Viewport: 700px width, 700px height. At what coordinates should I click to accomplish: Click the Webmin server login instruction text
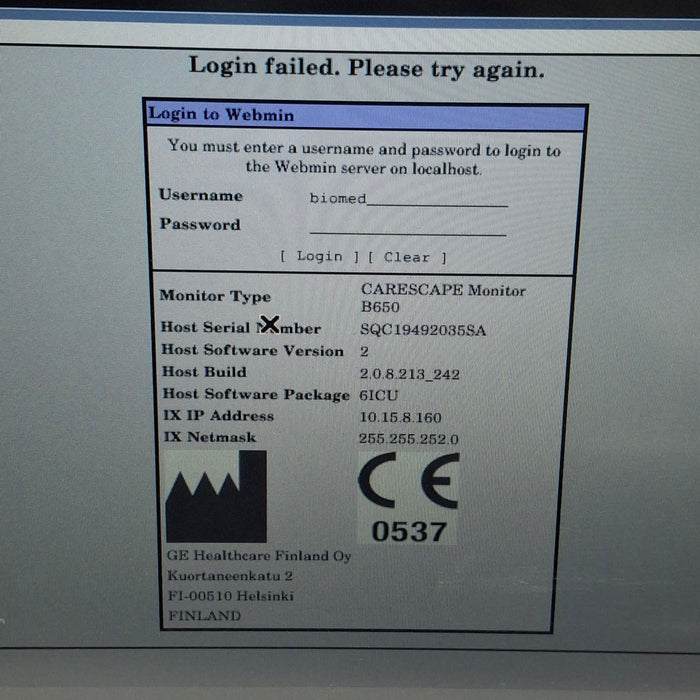364,158
